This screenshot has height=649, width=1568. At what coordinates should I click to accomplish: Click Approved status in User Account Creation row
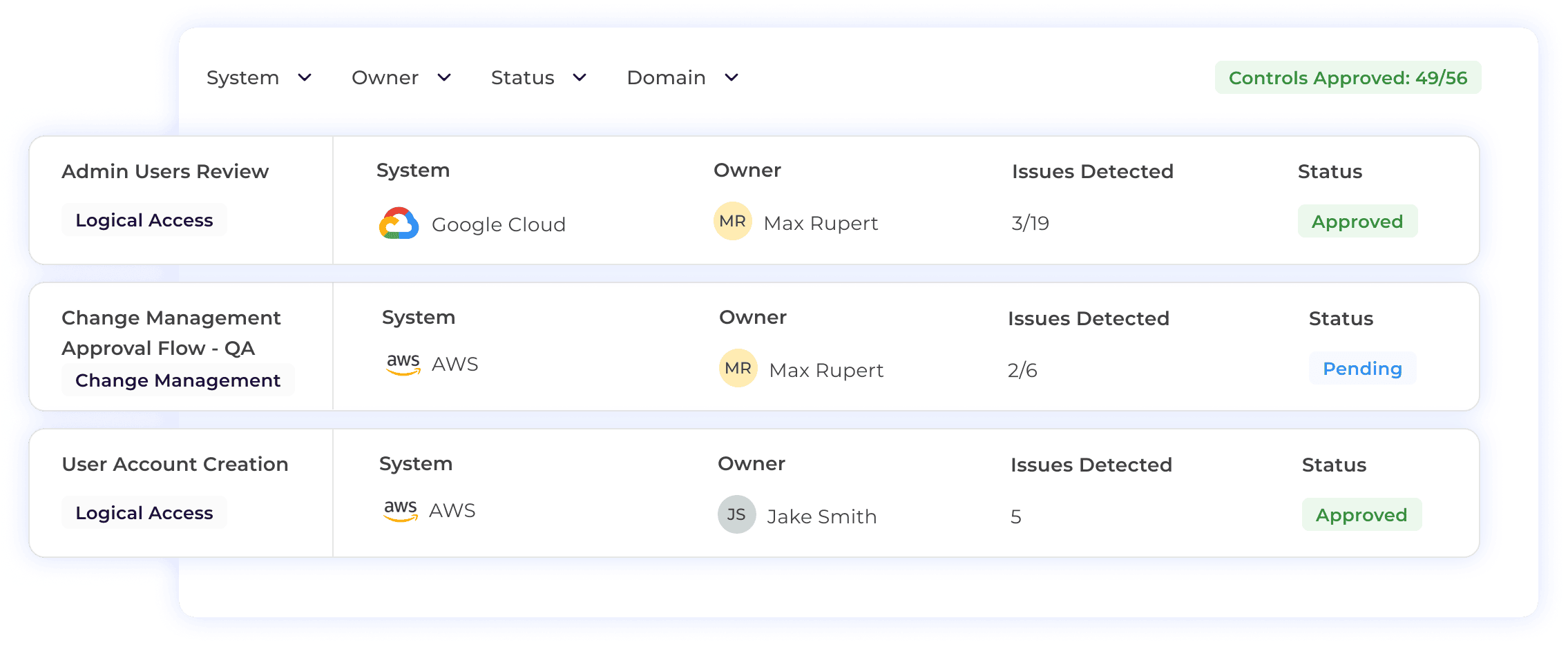pyautogui.click(x=1361, y=515)
